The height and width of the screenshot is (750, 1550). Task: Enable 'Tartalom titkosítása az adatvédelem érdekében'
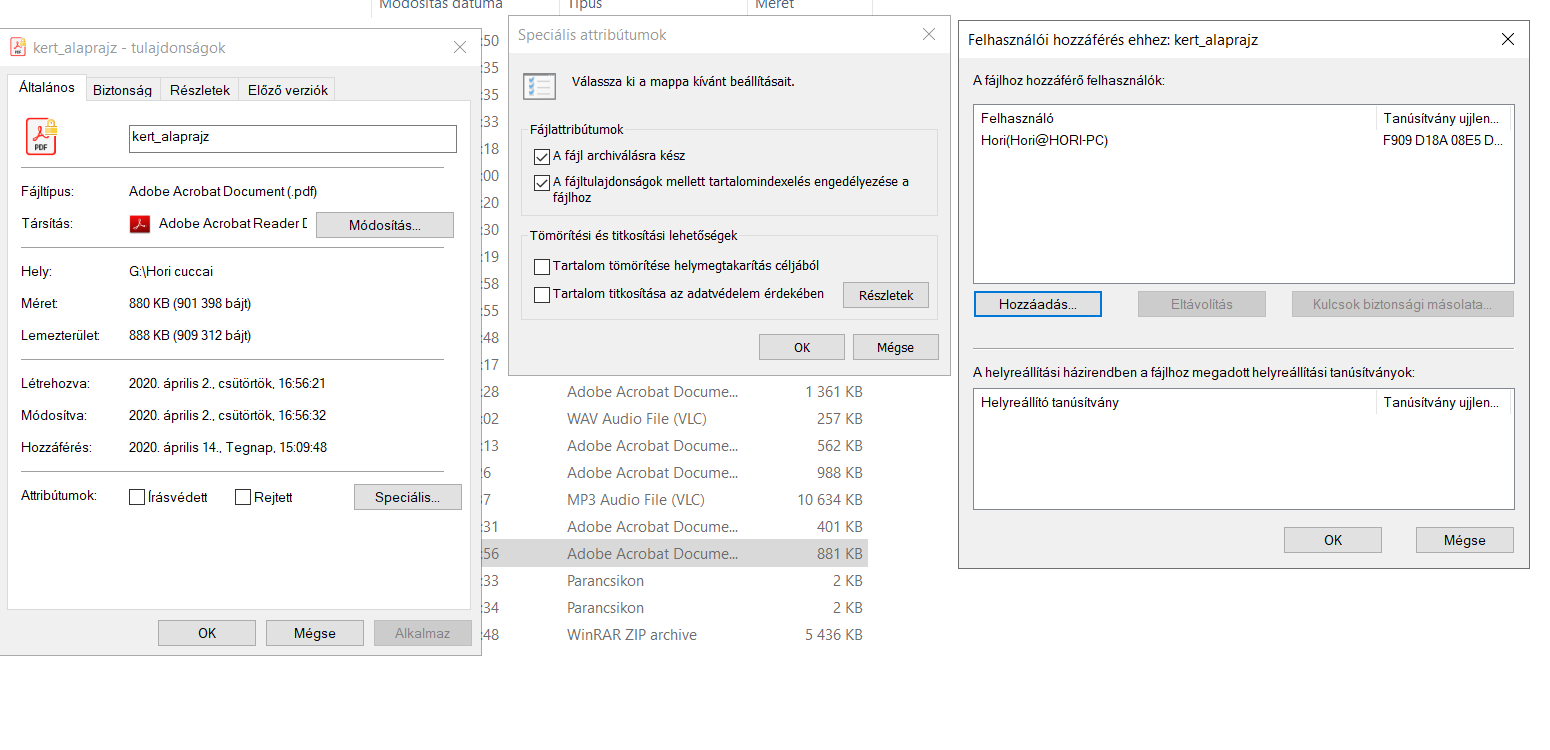pyautogui.click(x=542, y=295)
